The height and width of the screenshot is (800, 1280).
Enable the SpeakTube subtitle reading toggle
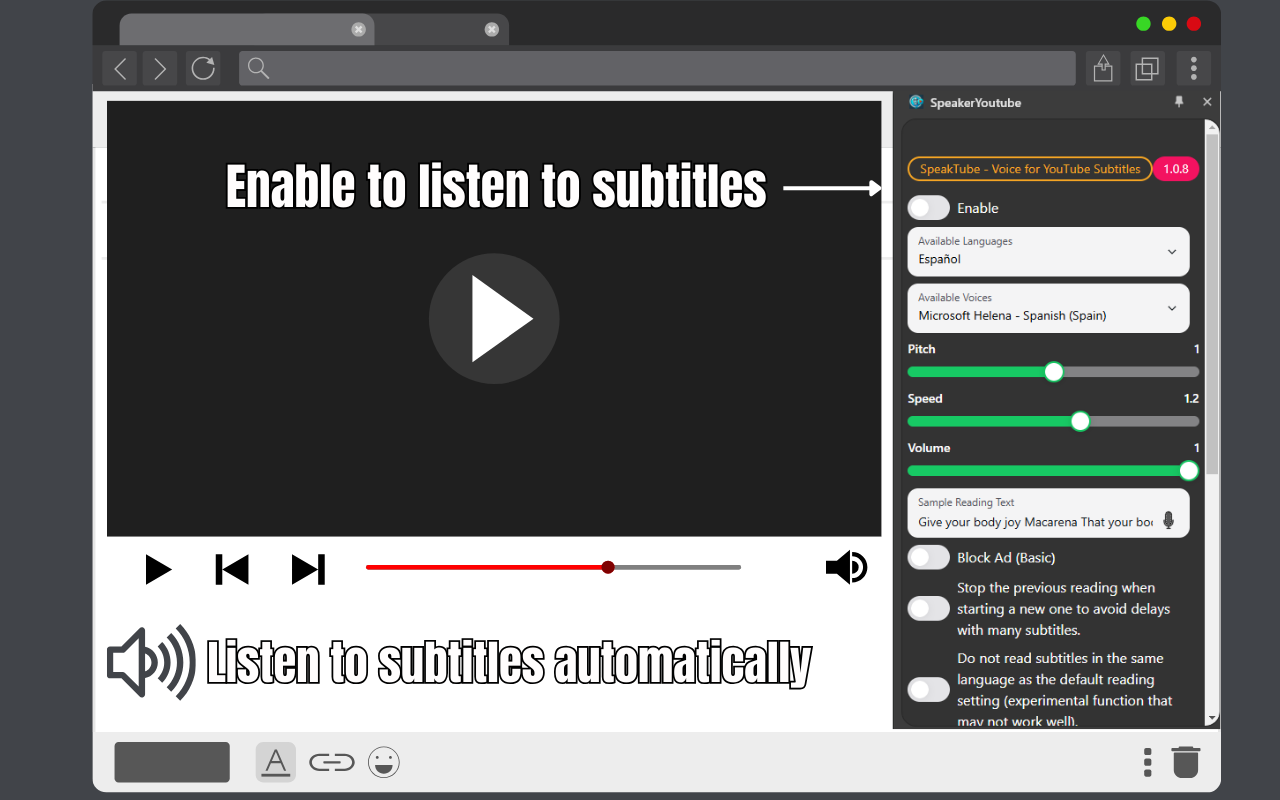pyautogui.click(x=928, y=207)
